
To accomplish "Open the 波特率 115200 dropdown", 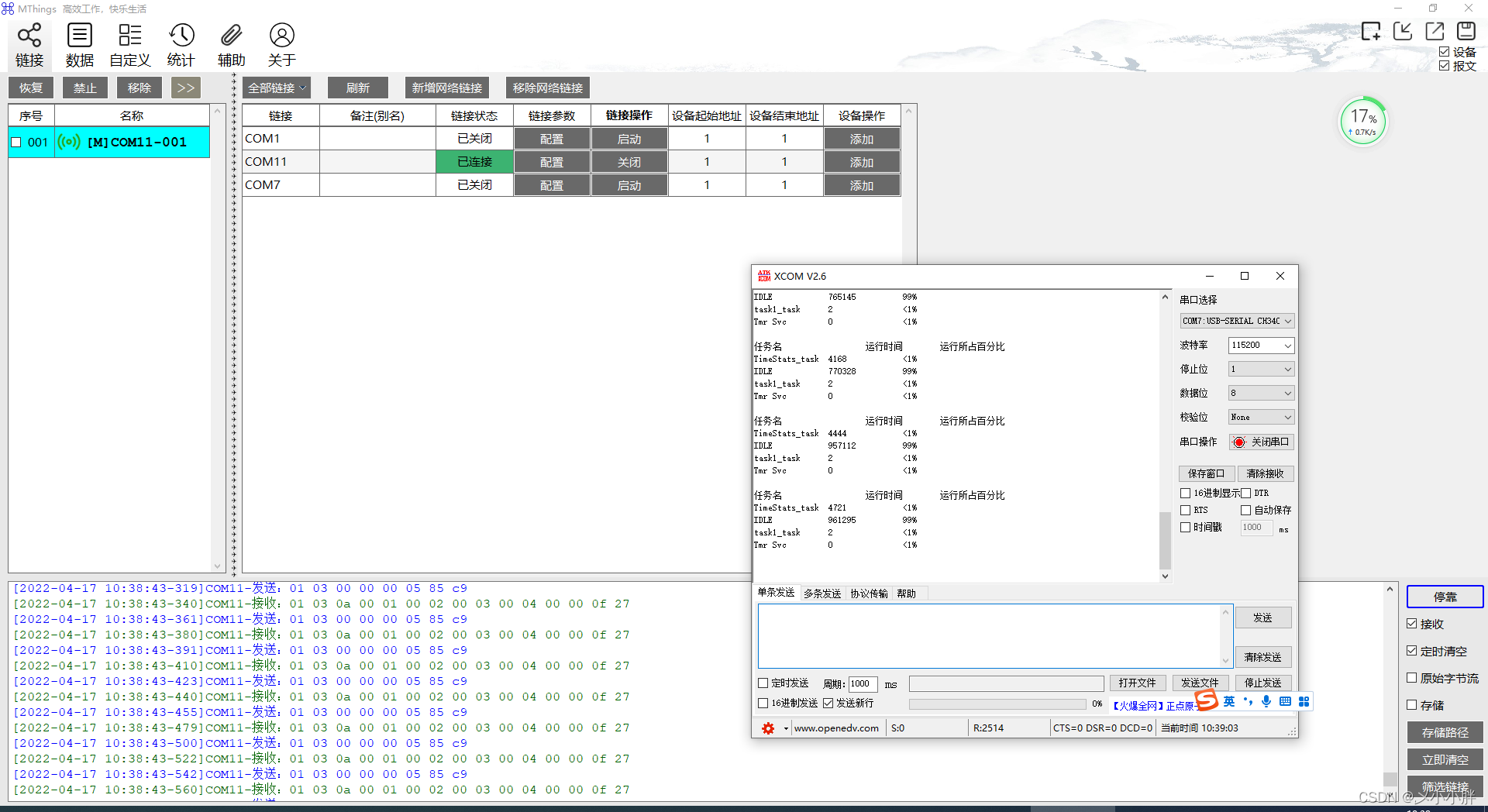I will 1262,346.
